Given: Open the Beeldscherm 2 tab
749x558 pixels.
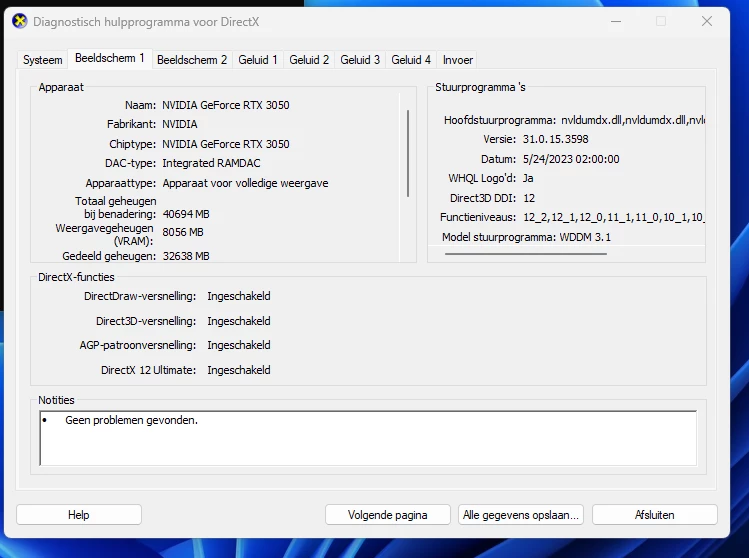Looking at the screenshot, I should pos(192,60).
